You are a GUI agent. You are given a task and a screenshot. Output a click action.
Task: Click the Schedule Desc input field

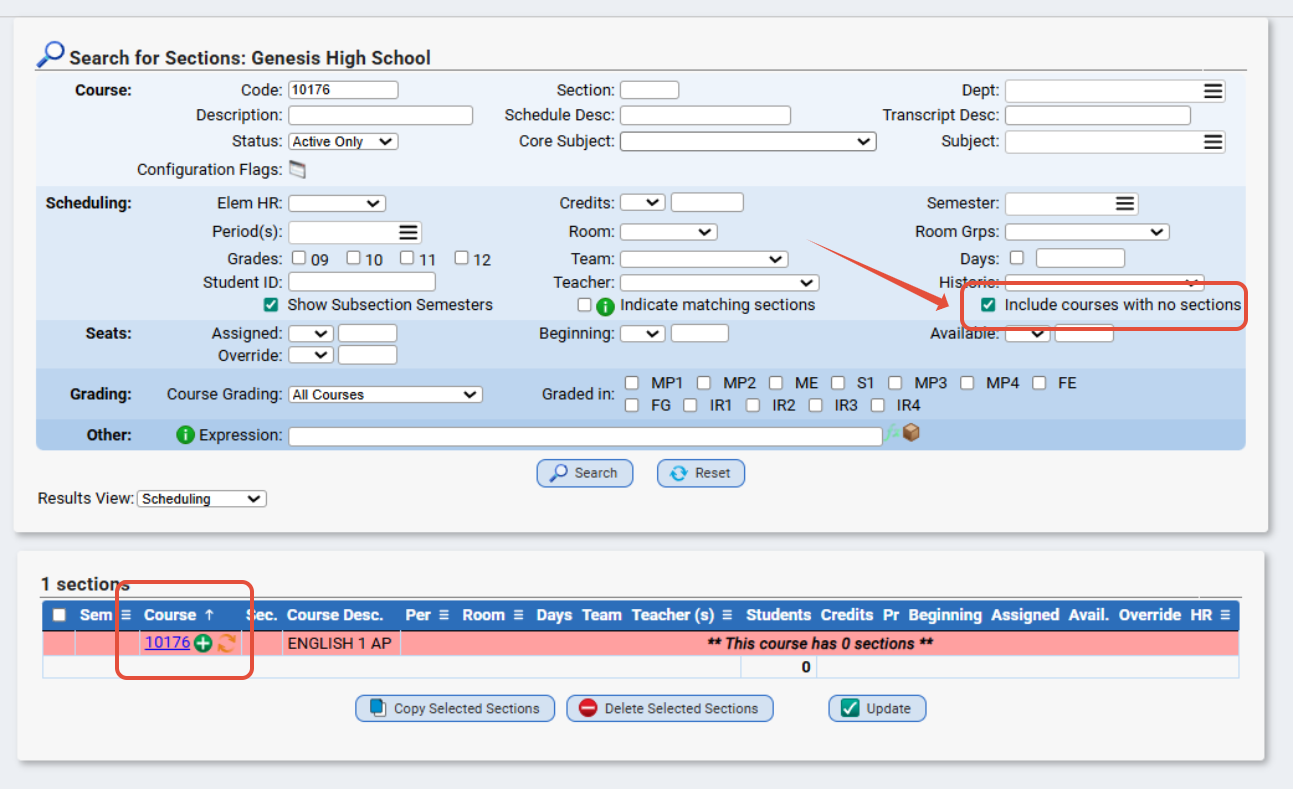click(x=705, y=116)
